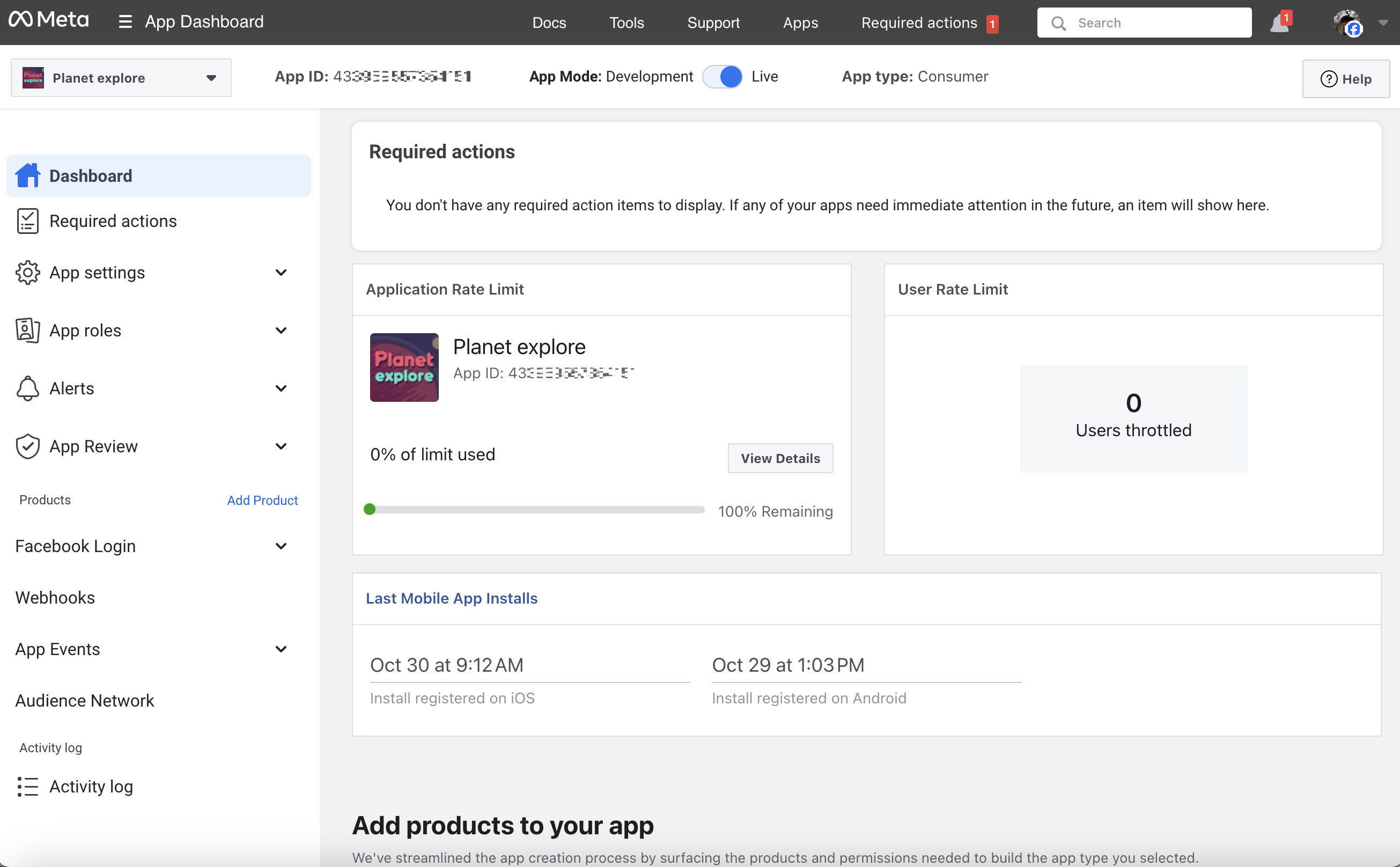Click the App Review shield icon
Screen dimensions: 1400x867
27,446
